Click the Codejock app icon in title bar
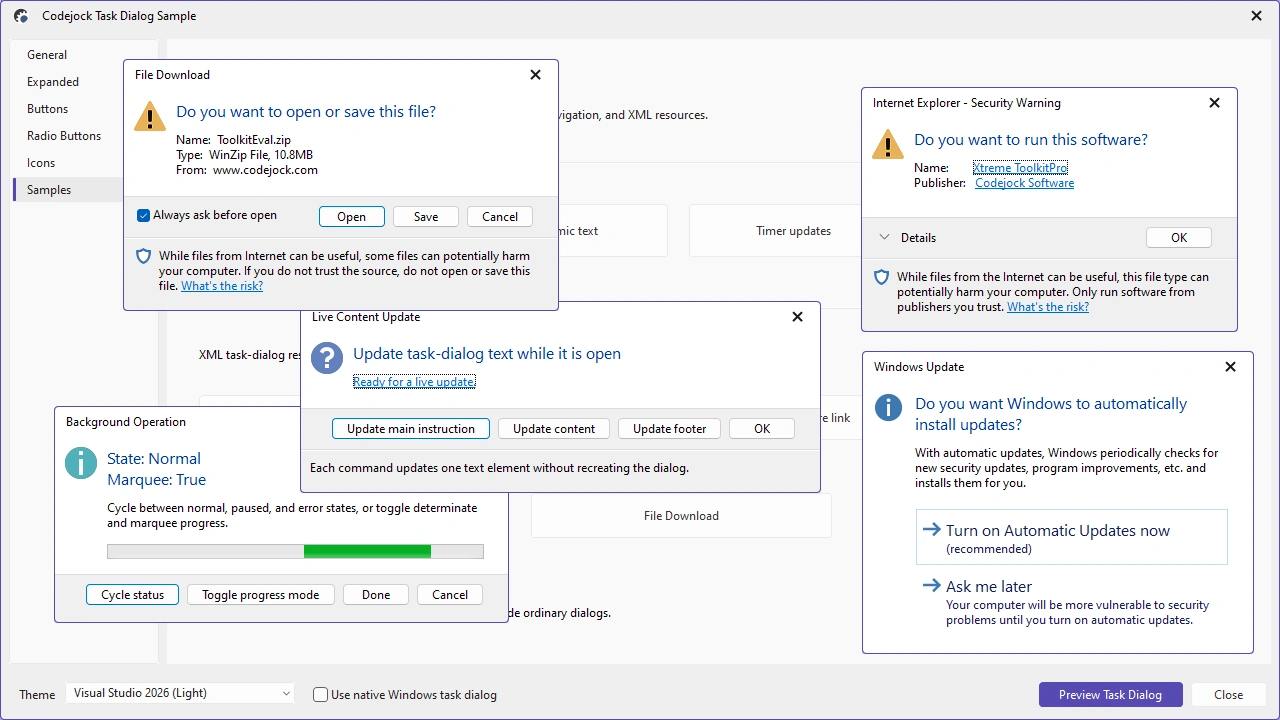Viewport: 1280px width, 720px height. (x=21, y=16)
